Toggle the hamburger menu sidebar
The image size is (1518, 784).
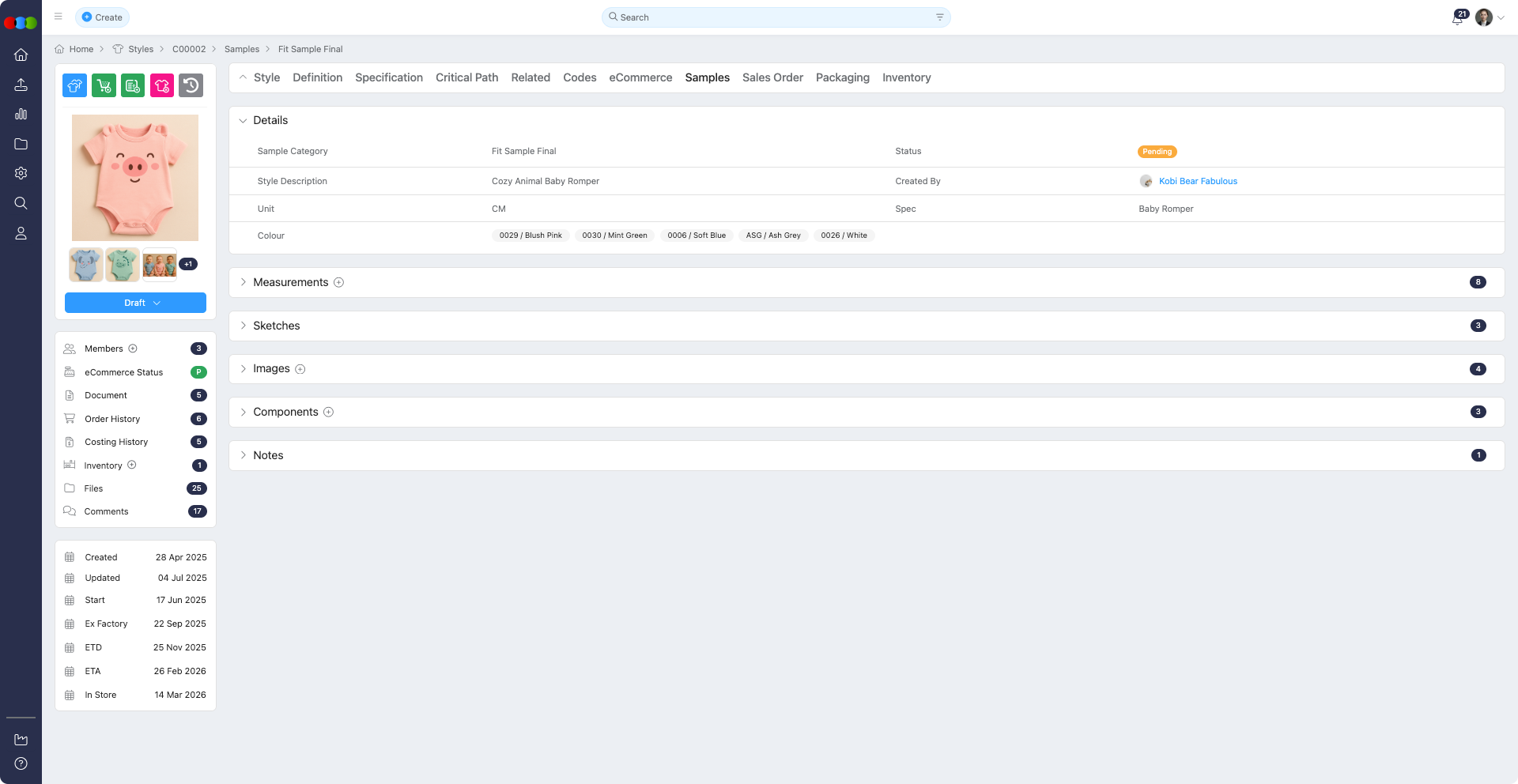coord(59,17)
